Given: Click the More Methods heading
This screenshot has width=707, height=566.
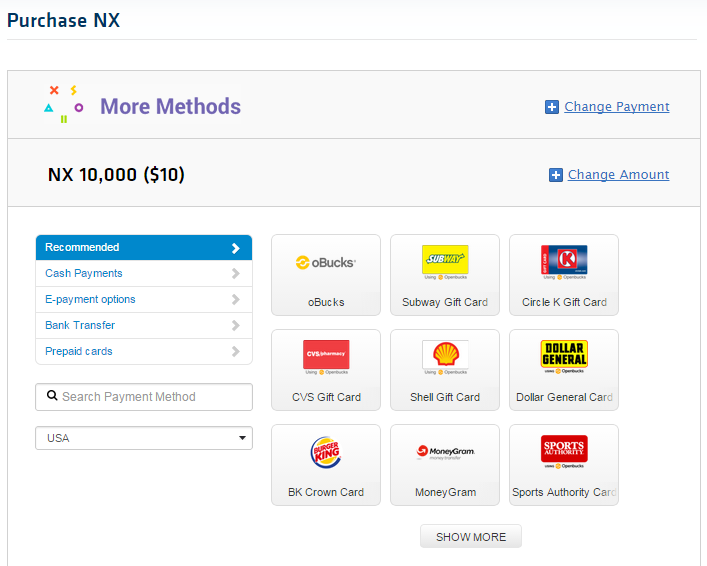Looking at the screenshot, I should coord(170,106).
